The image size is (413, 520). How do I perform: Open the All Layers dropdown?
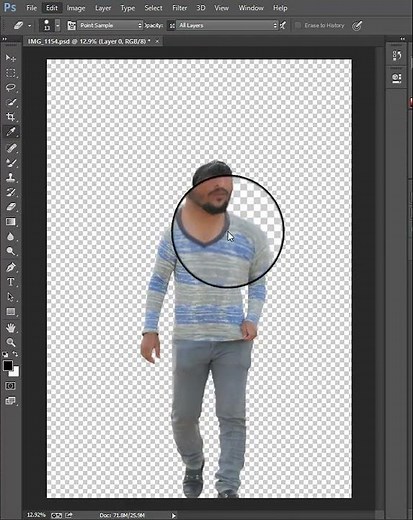[227, 25]
